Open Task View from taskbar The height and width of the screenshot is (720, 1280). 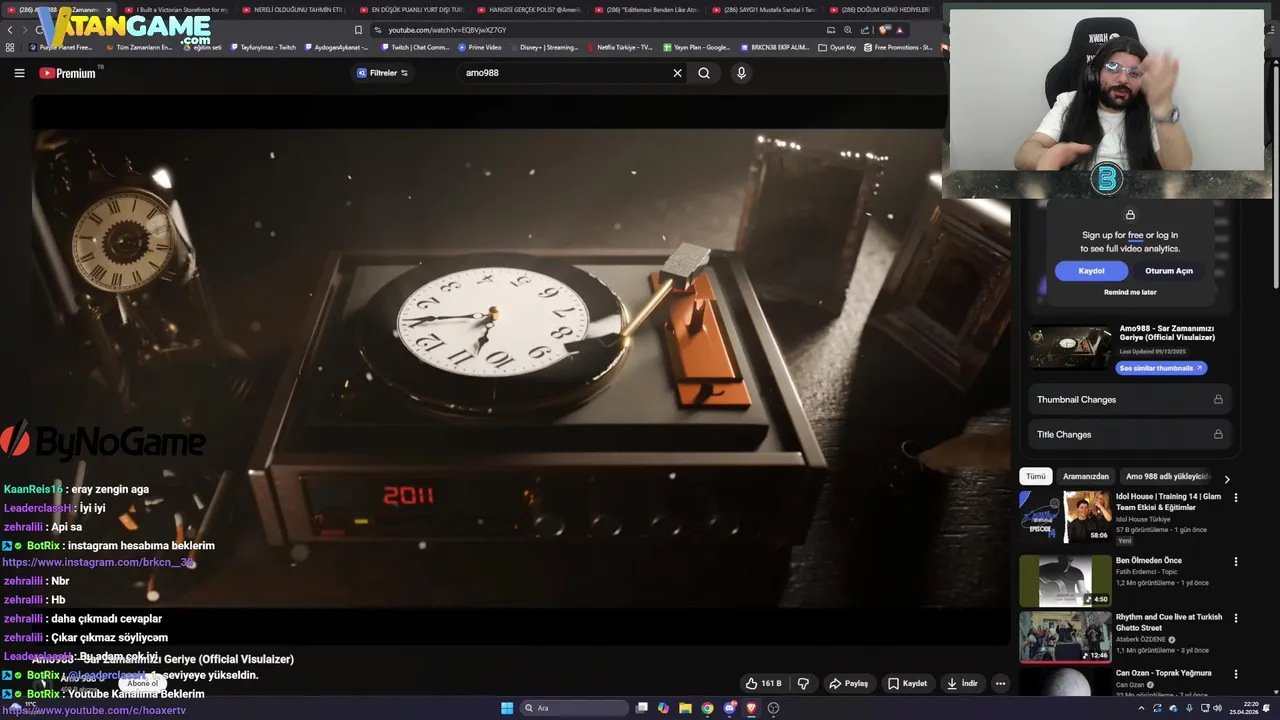coord(642,708)
